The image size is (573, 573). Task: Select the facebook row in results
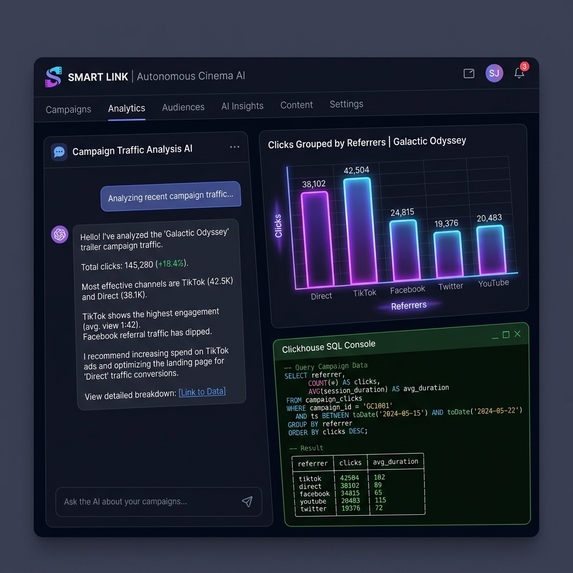[x=360, y=493]
